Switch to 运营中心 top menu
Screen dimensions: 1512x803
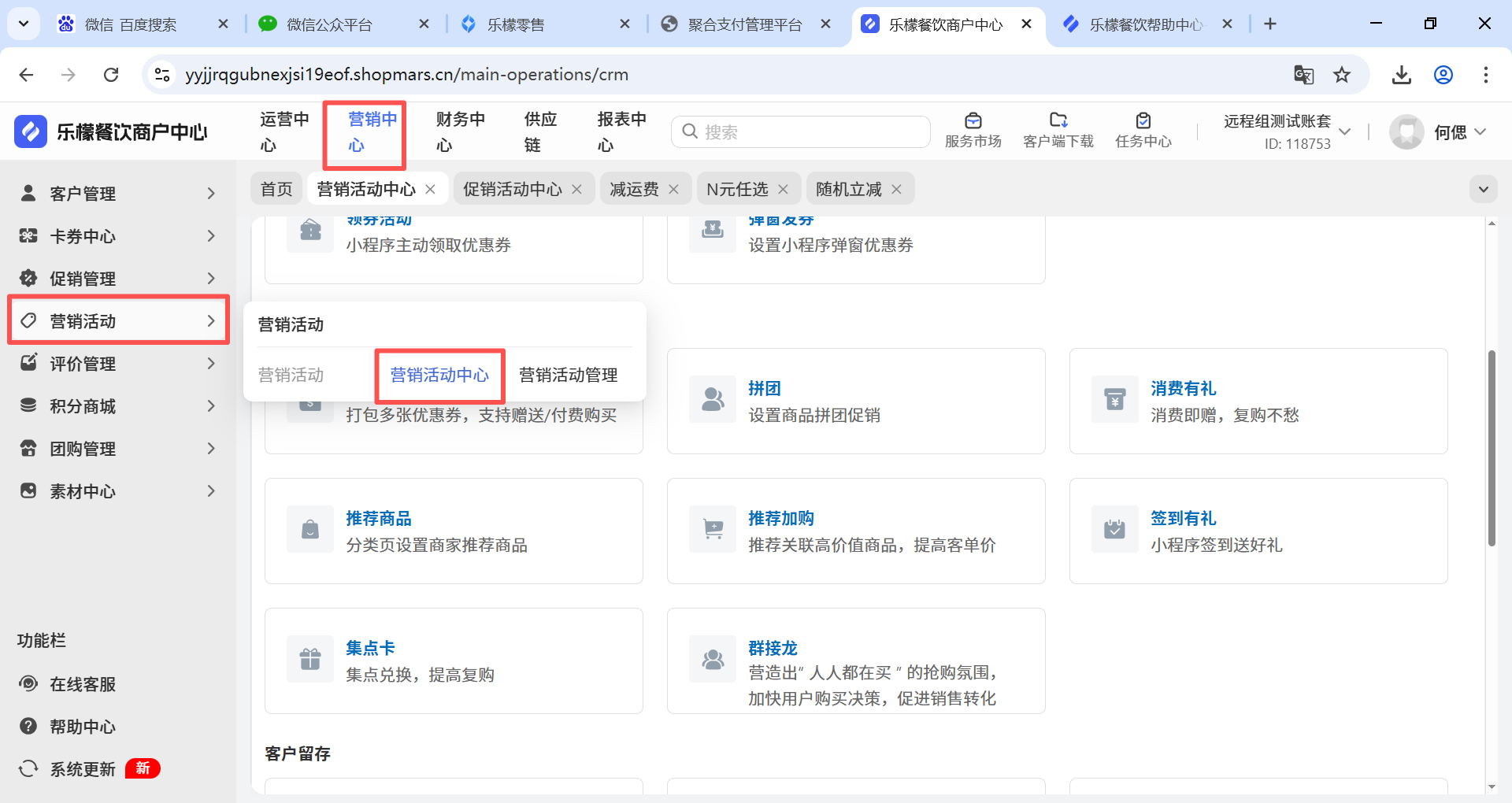tap(284, 131)
